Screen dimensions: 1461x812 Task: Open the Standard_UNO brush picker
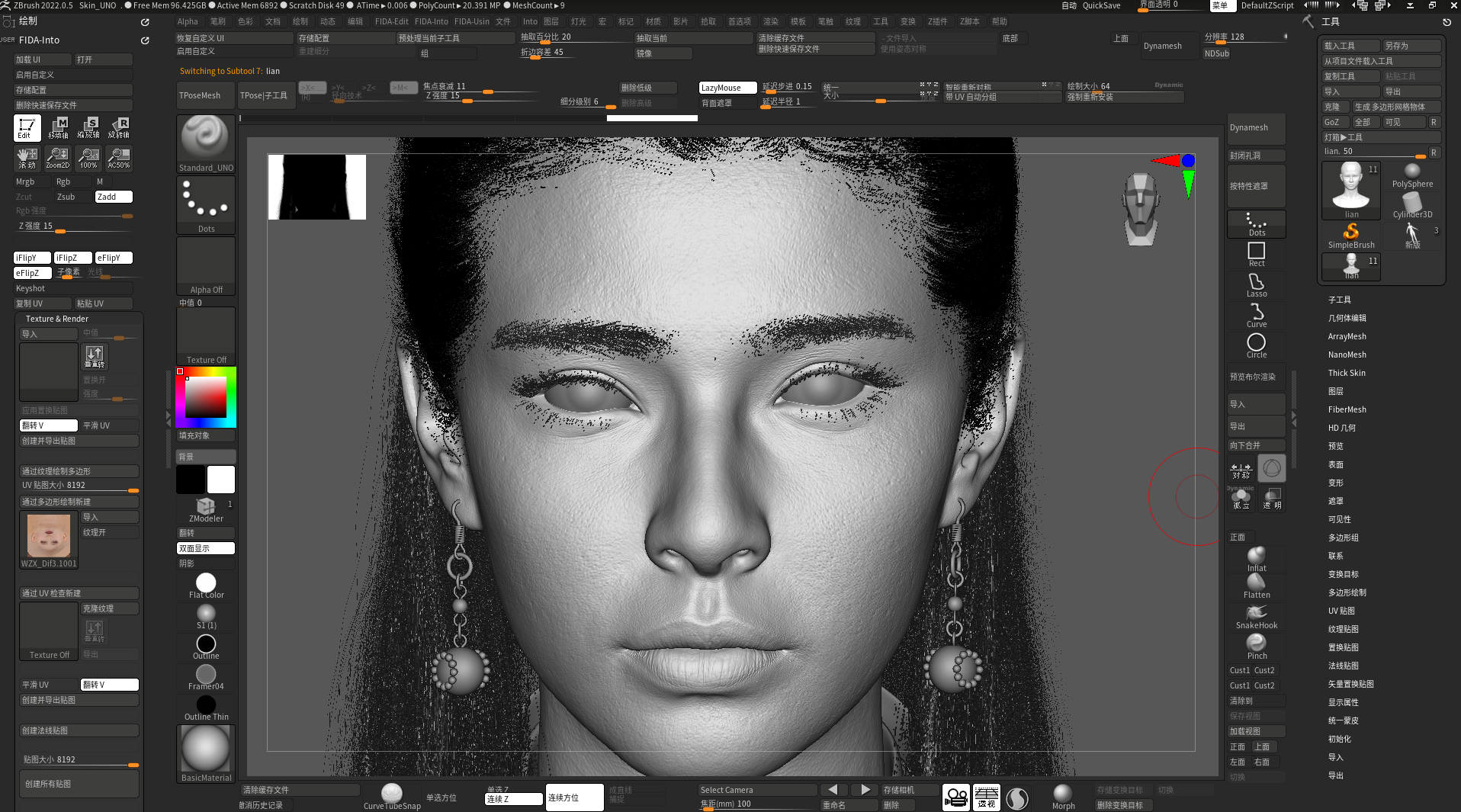206,144
